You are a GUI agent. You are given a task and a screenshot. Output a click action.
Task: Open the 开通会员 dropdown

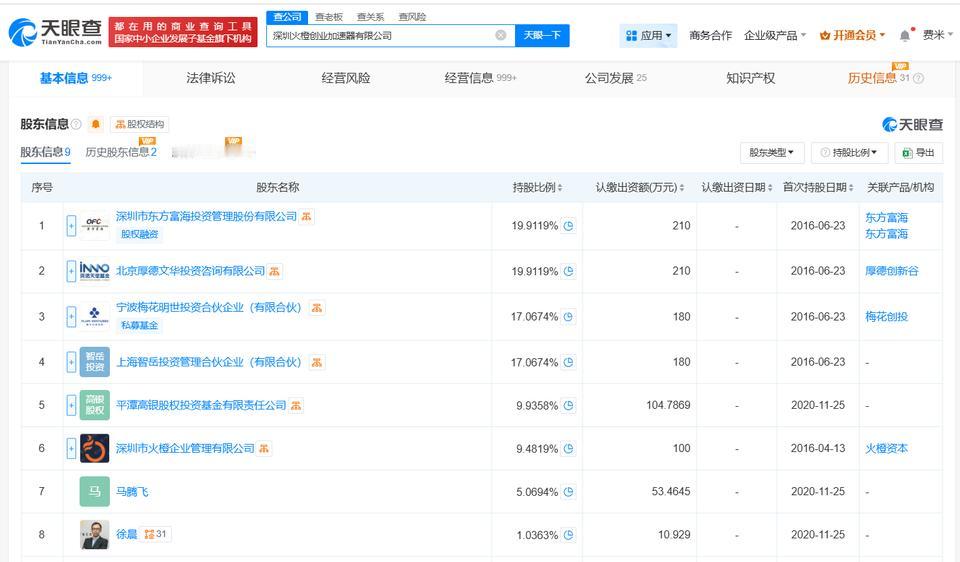click(852, 36)
